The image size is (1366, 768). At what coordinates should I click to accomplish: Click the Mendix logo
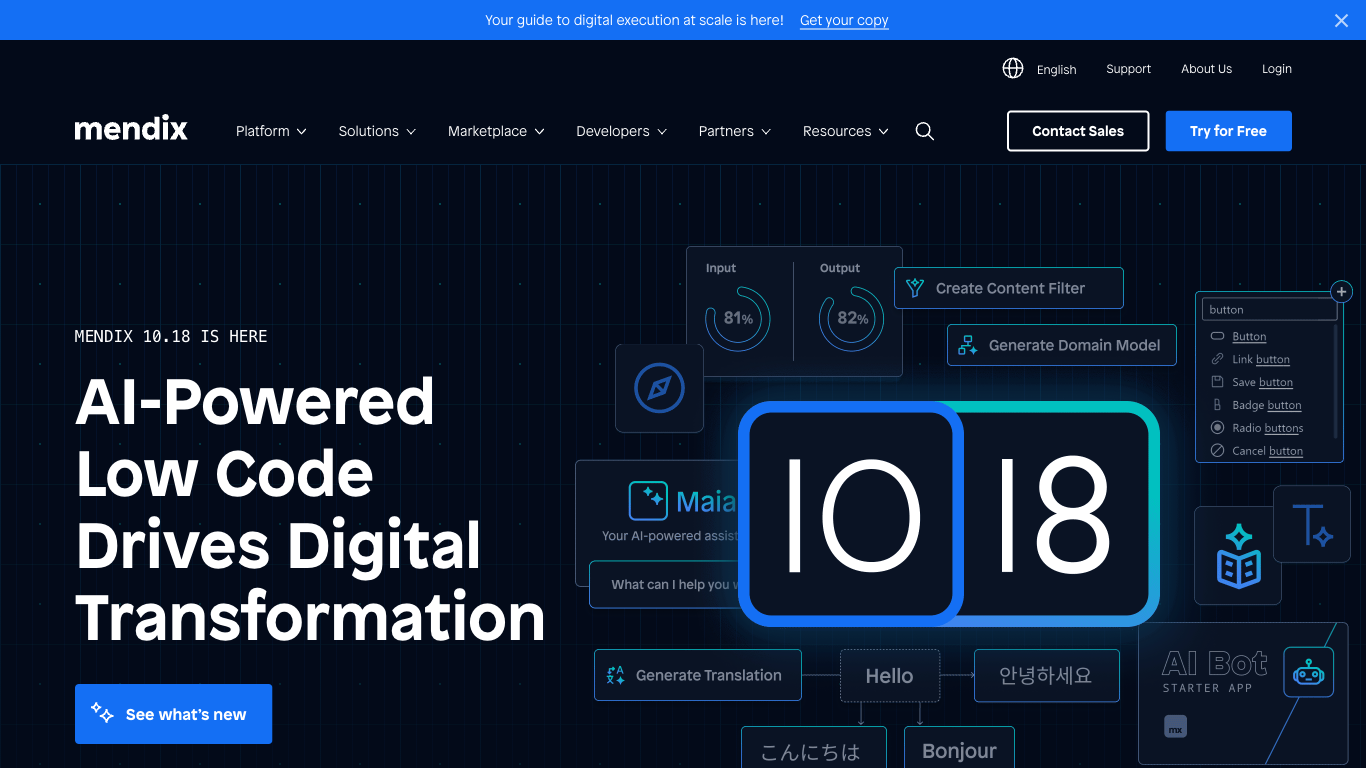131,130
